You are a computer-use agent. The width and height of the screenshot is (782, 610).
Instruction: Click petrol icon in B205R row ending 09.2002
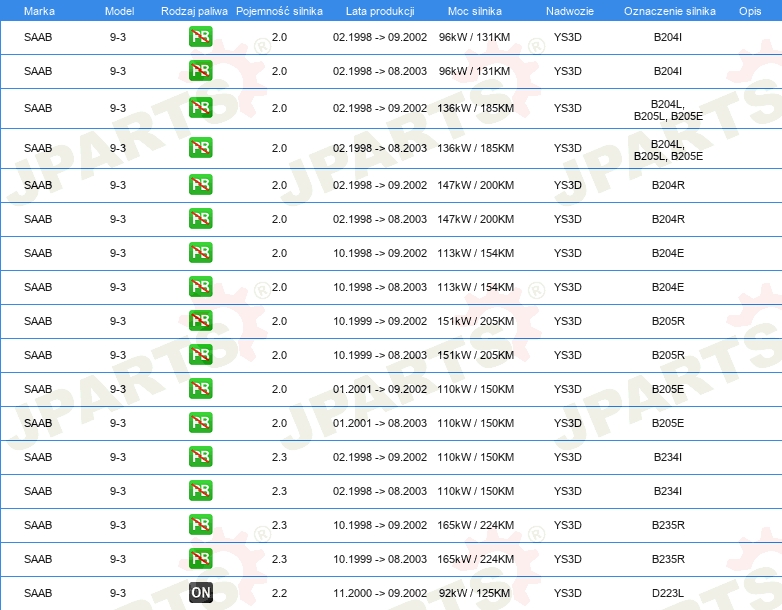pos(200,321)
